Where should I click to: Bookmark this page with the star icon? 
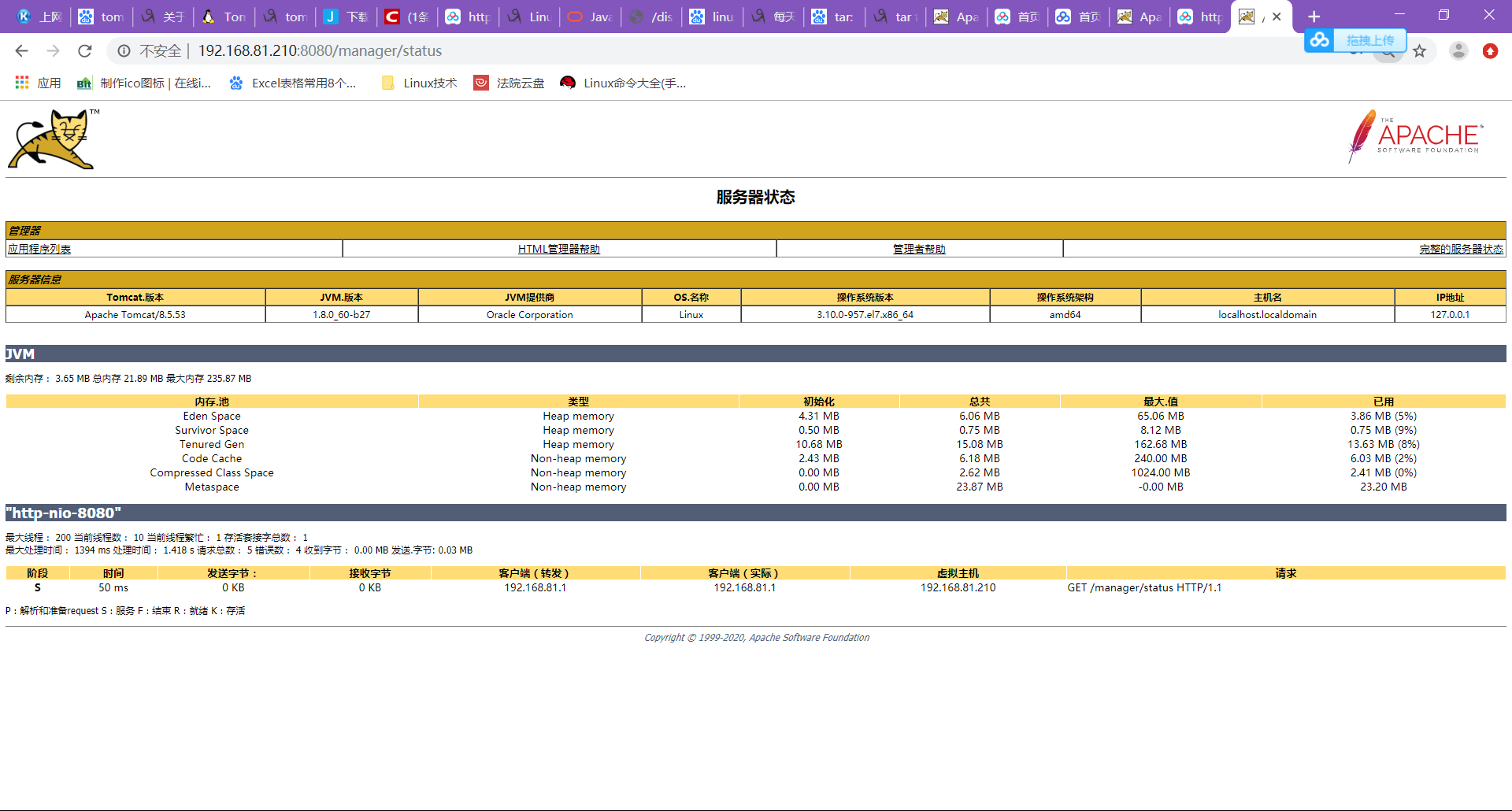click(x=1419, y=51)
